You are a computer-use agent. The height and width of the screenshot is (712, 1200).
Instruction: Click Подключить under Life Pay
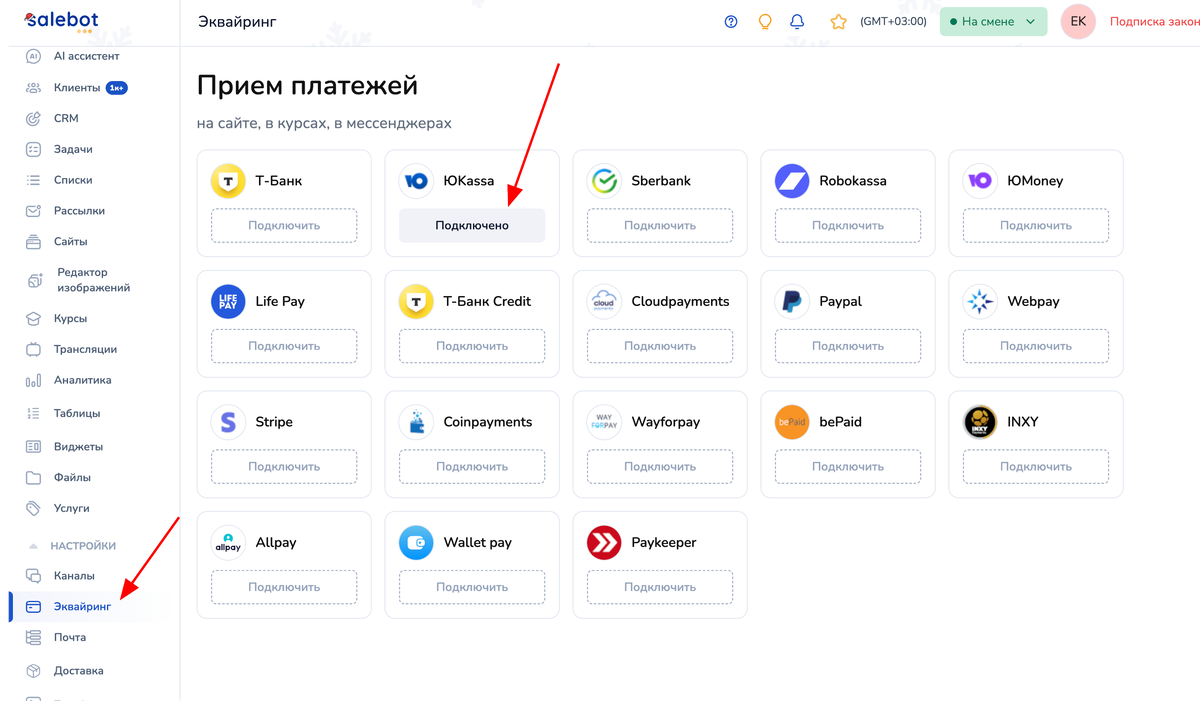coord(284,346)
